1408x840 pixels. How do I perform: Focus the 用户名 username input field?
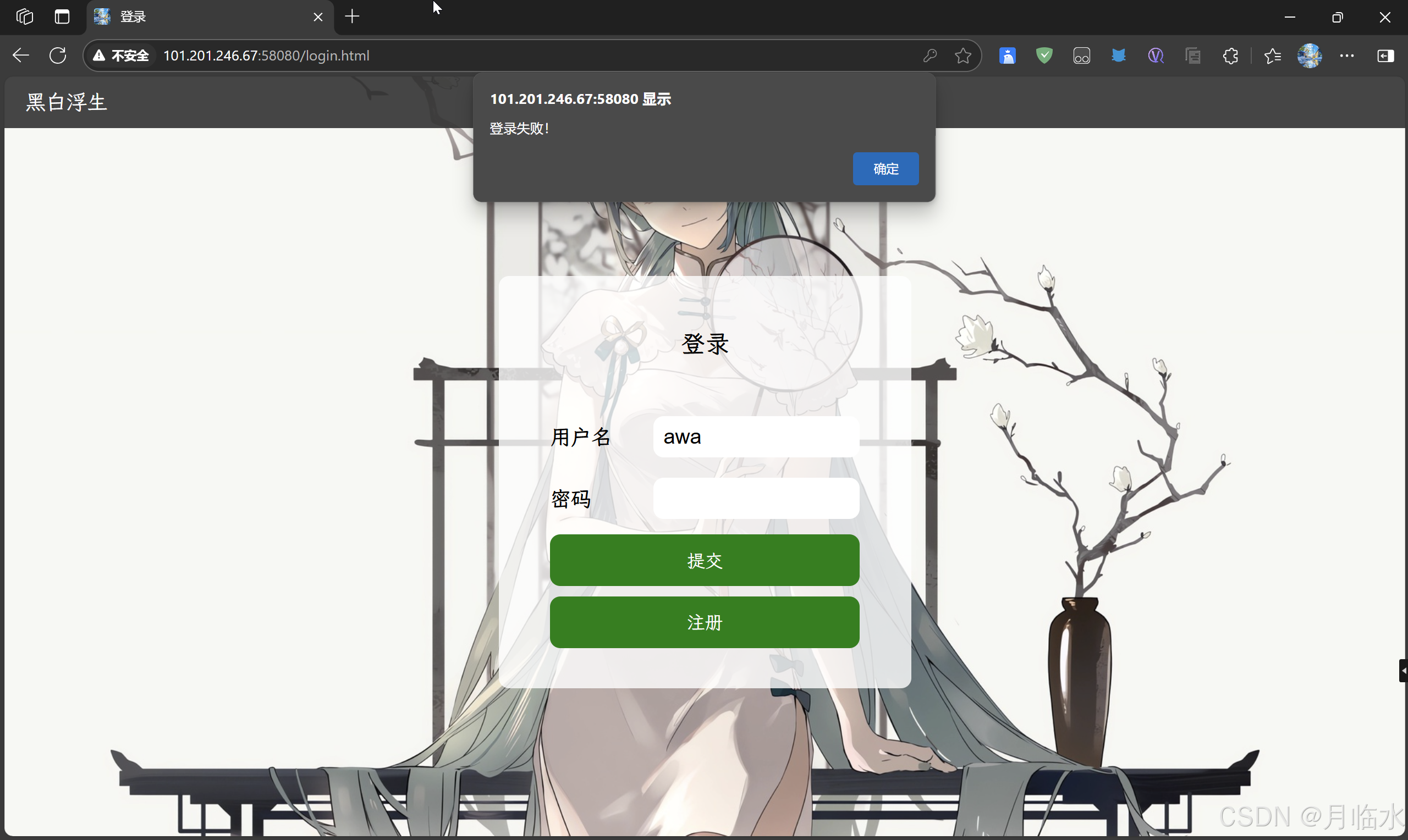(755, 437)
